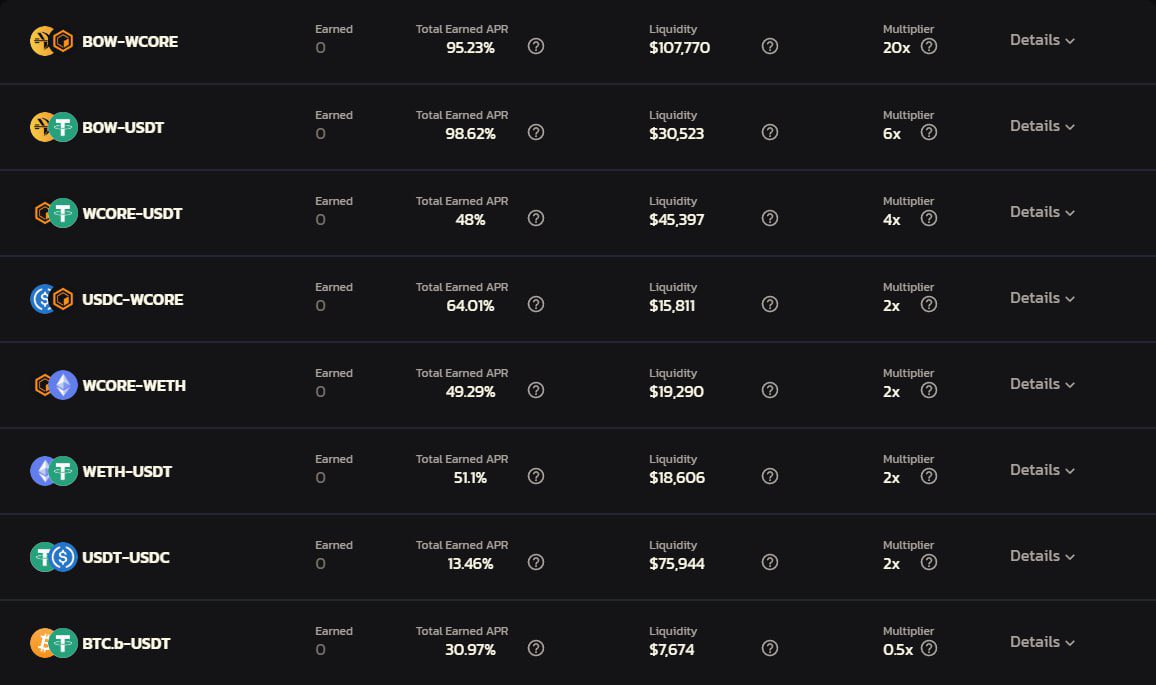Select the USDT-USDC farm name

(x=126, y=557)
